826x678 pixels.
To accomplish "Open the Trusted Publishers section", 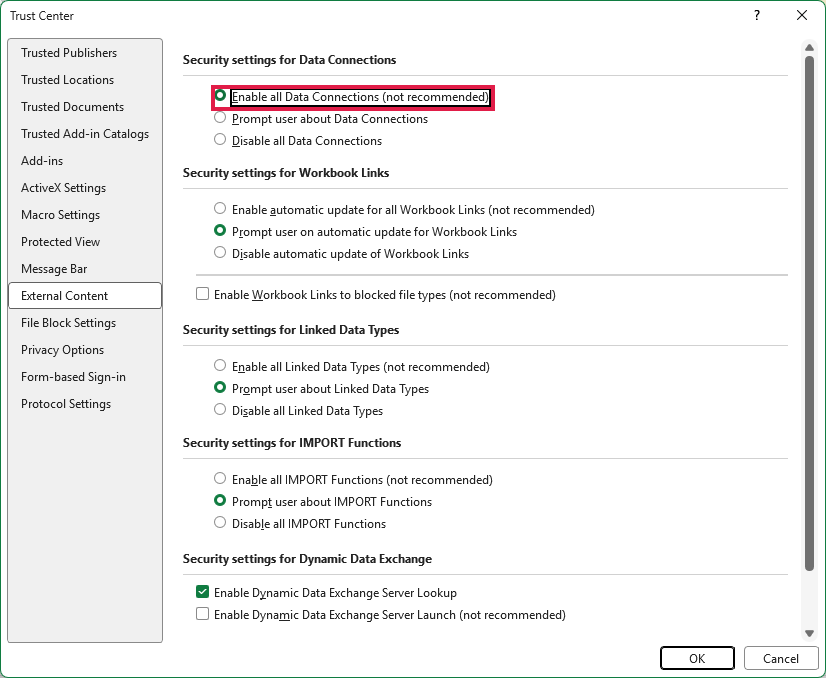I will pos(85,53).
